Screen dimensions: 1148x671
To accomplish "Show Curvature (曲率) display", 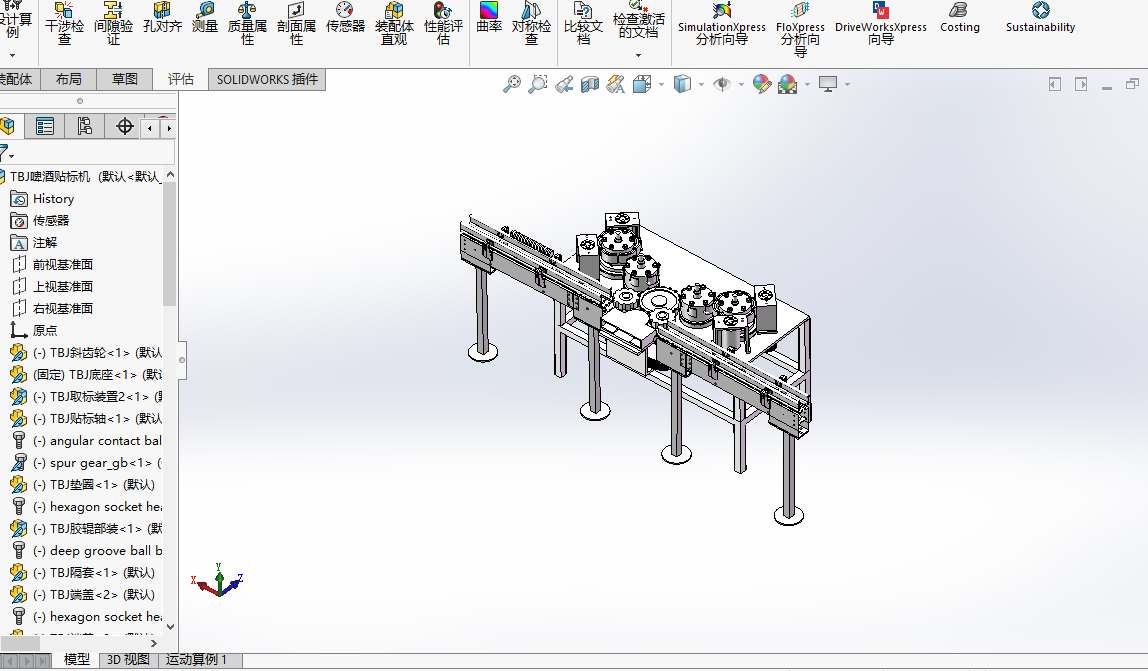I will [x=489, y=18].
